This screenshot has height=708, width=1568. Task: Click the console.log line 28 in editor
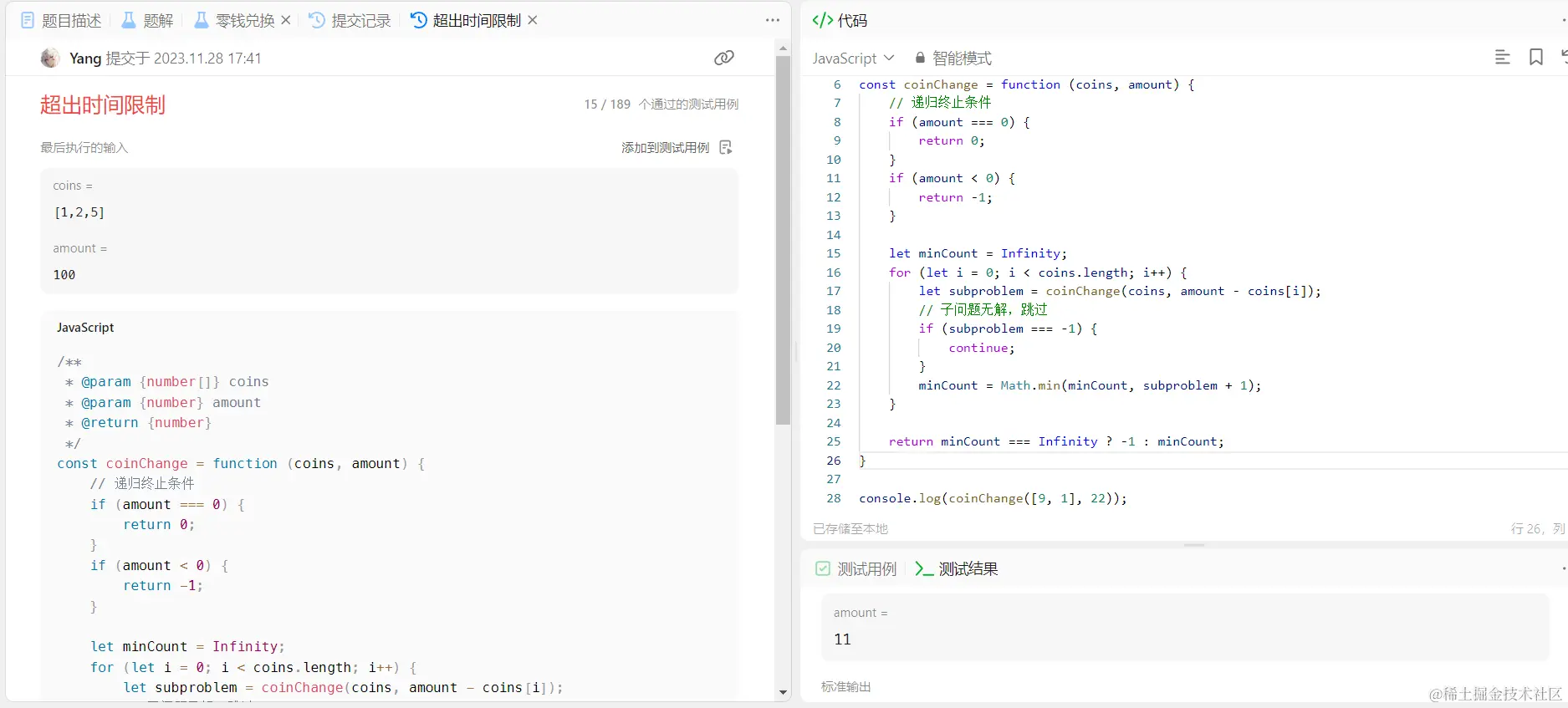point(993,498)
